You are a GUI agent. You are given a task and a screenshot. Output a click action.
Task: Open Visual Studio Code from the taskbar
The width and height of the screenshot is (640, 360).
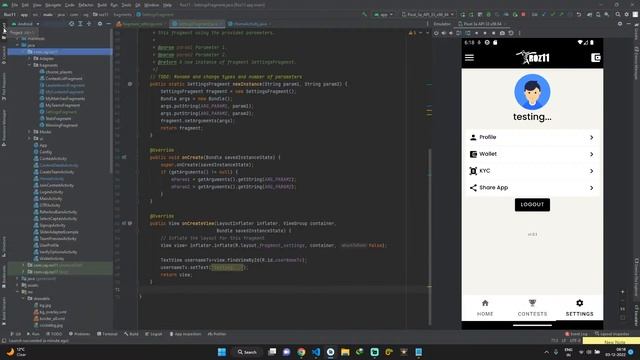316,352
